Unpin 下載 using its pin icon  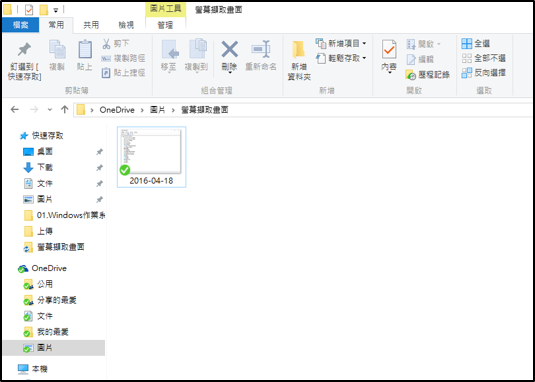[x=99, y=168]
